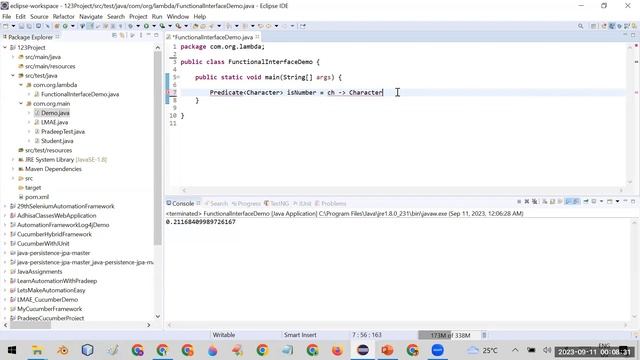Switch to the Problems tab
The height and width of the screenshot is (360, 640).
click(x=331, y=203)
